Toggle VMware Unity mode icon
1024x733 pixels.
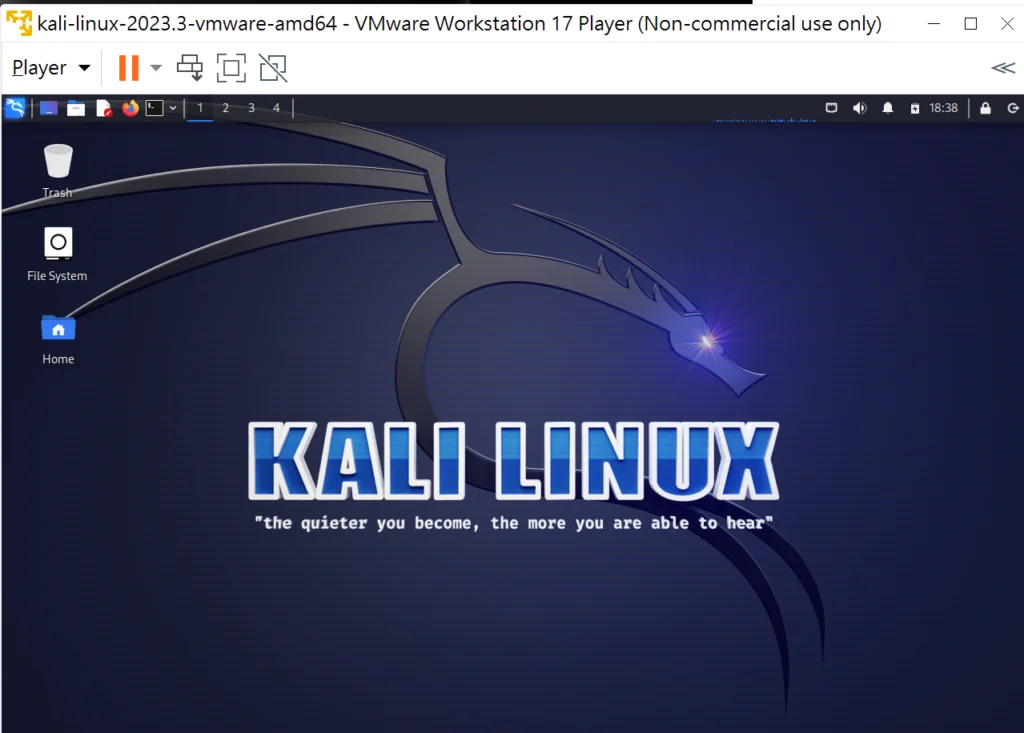pos(273,68)
